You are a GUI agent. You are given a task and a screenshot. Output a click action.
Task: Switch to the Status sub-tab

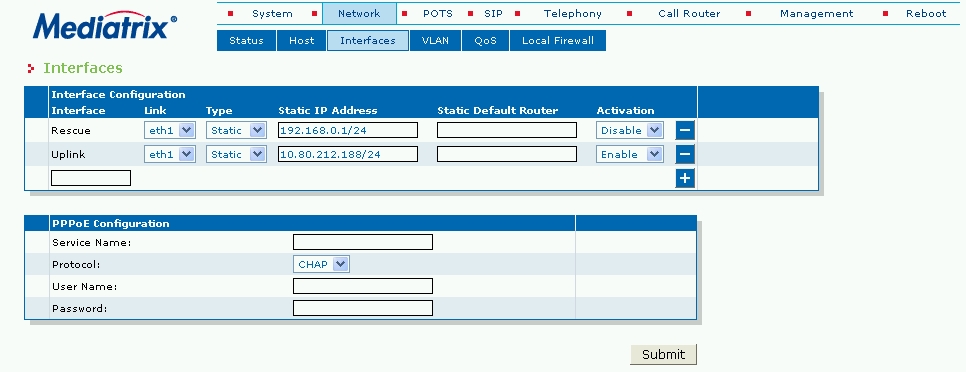click(x=246, y=41)
